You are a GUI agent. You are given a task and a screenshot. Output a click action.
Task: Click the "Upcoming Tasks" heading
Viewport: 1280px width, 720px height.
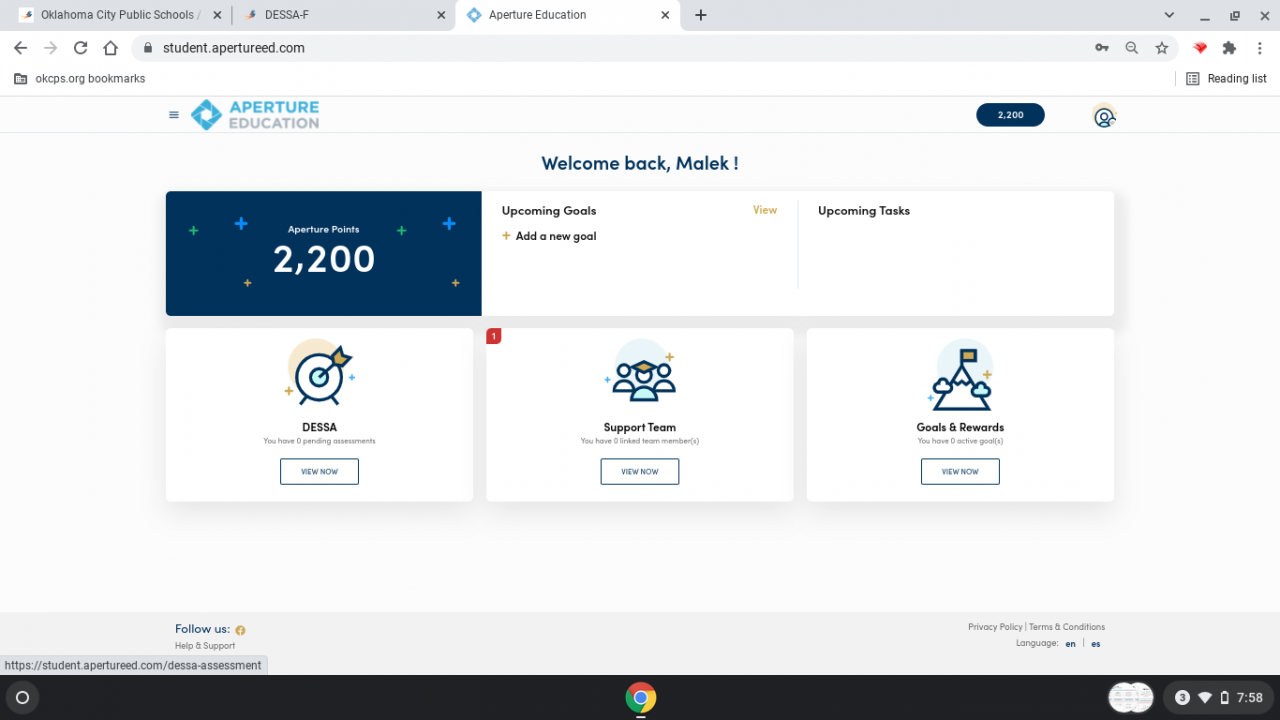click(x=864, y=211)
